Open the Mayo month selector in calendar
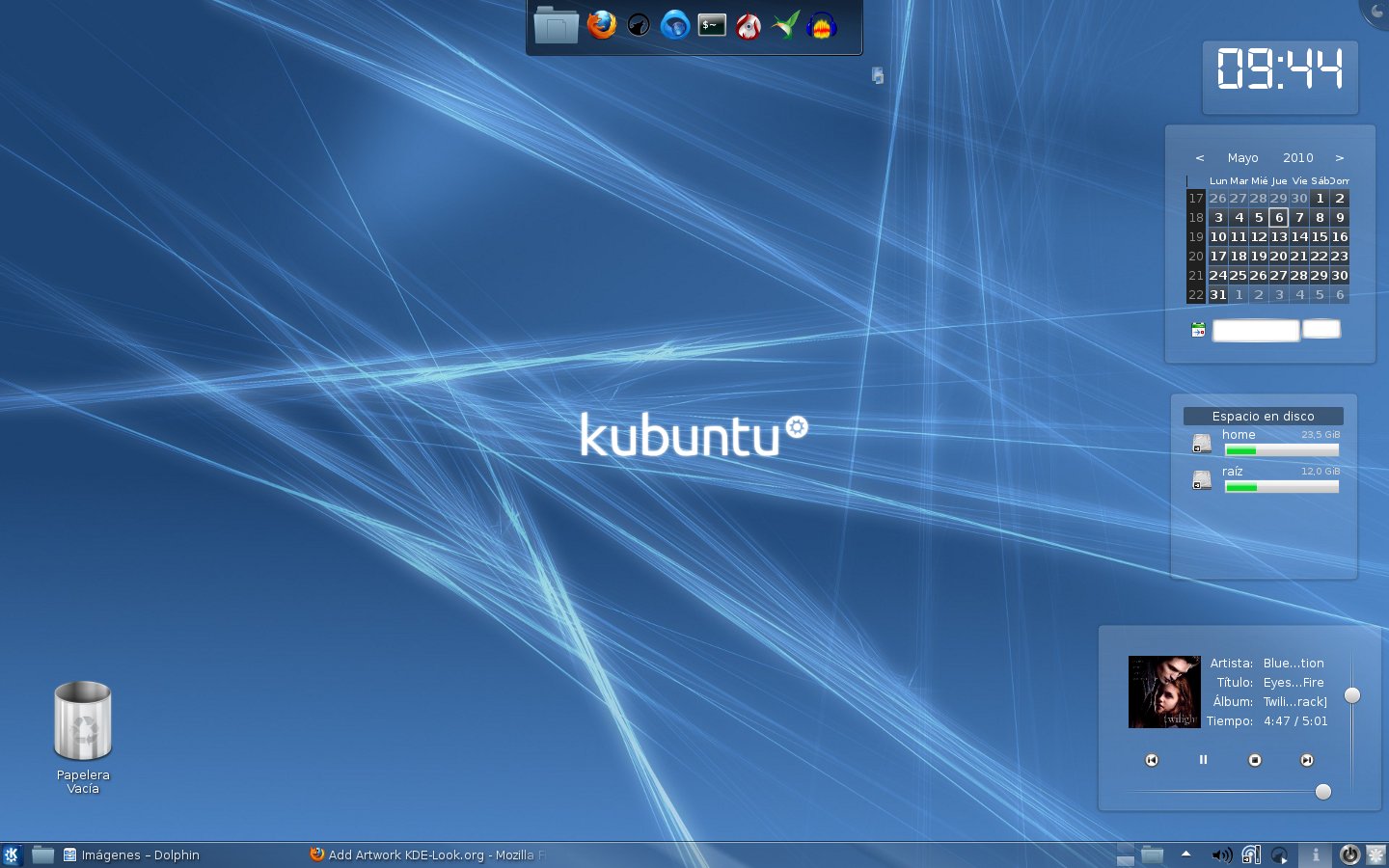This screenshot has width=1389, height=868. (1242, 157)
